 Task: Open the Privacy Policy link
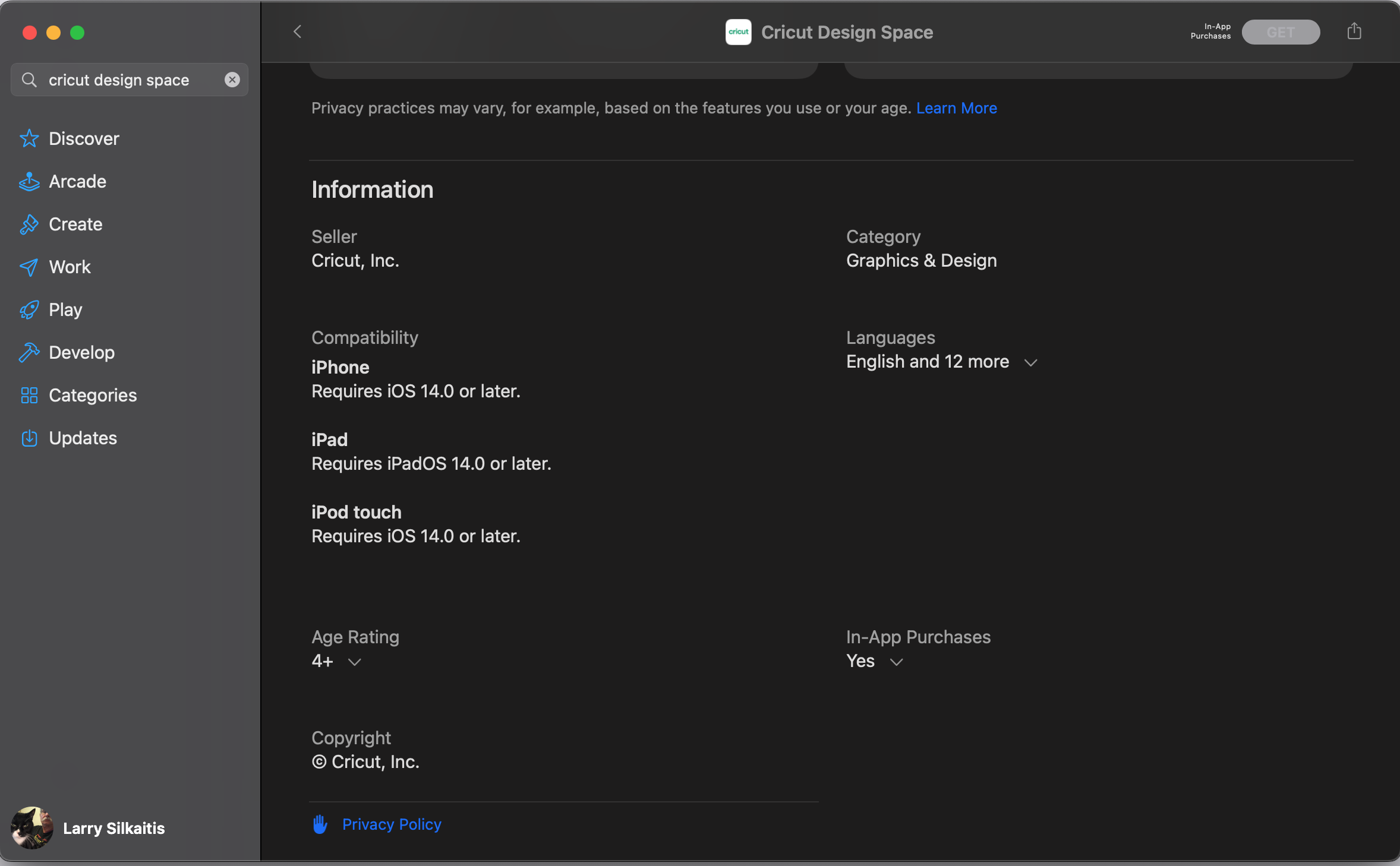[392, 824]
